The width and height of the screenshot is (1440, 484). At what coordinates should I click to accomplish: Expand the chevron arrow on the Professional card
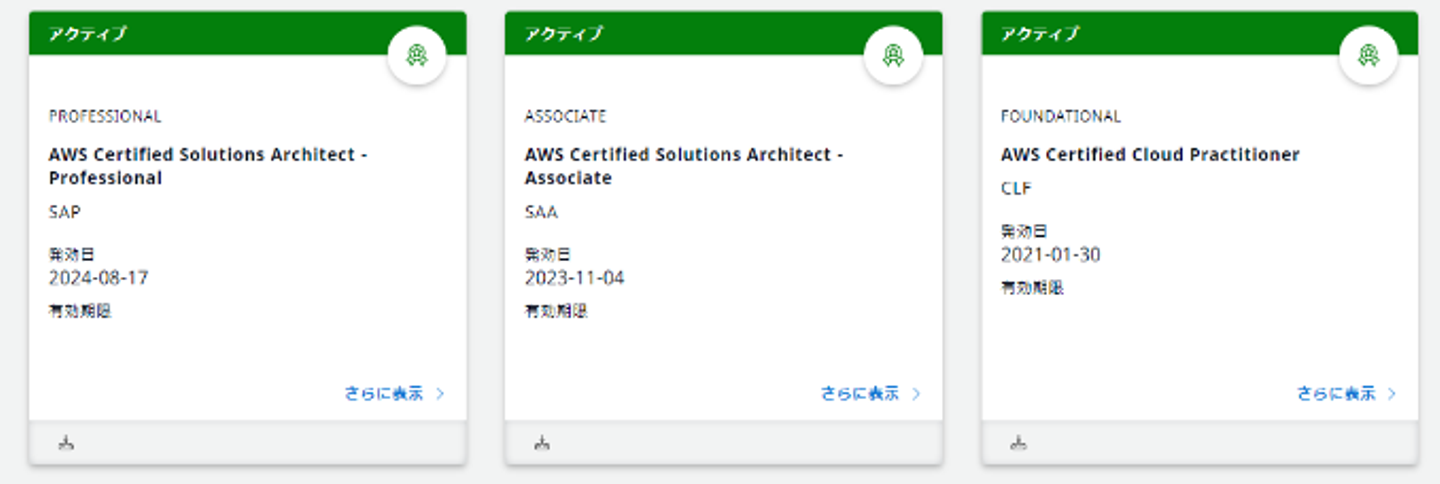pos(440,394)
